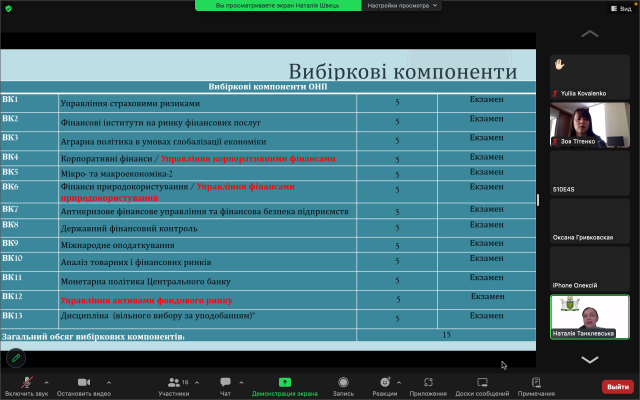Select Оксана Гривковская's participant tile
Viewport: 640px width, 400px height.
pos(590,221)
